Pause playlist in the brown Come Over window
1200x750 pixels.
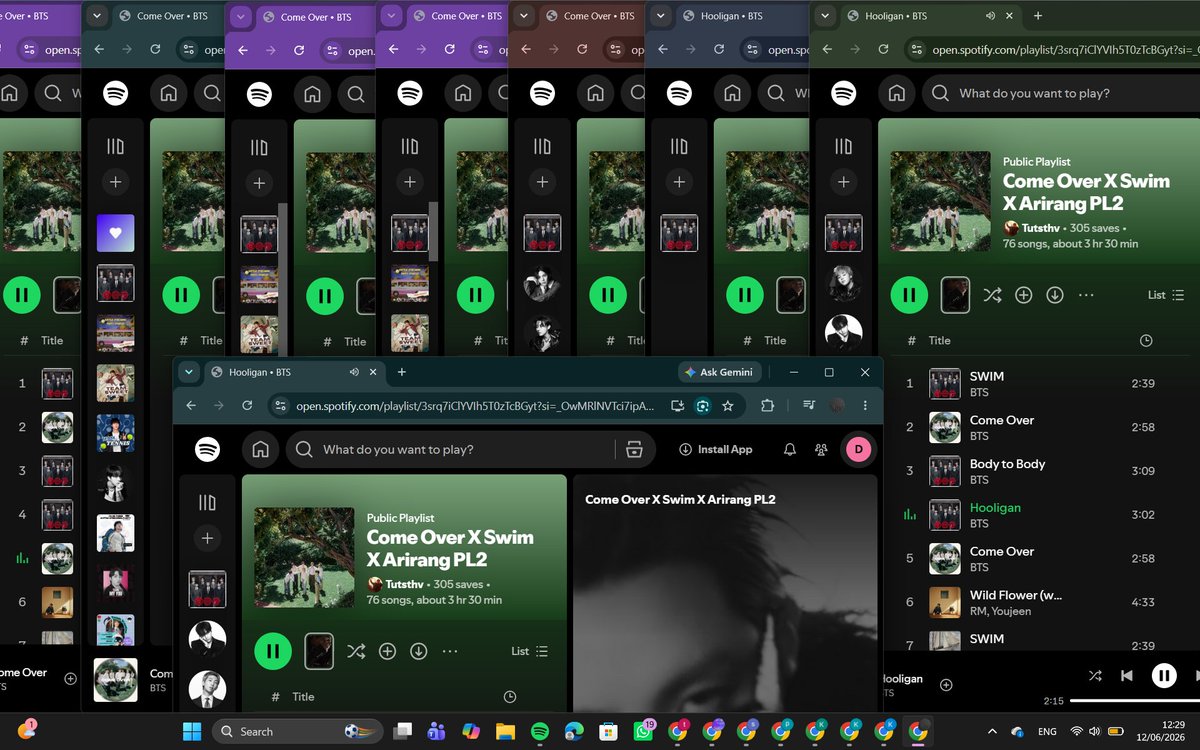[x=608, y=295]
